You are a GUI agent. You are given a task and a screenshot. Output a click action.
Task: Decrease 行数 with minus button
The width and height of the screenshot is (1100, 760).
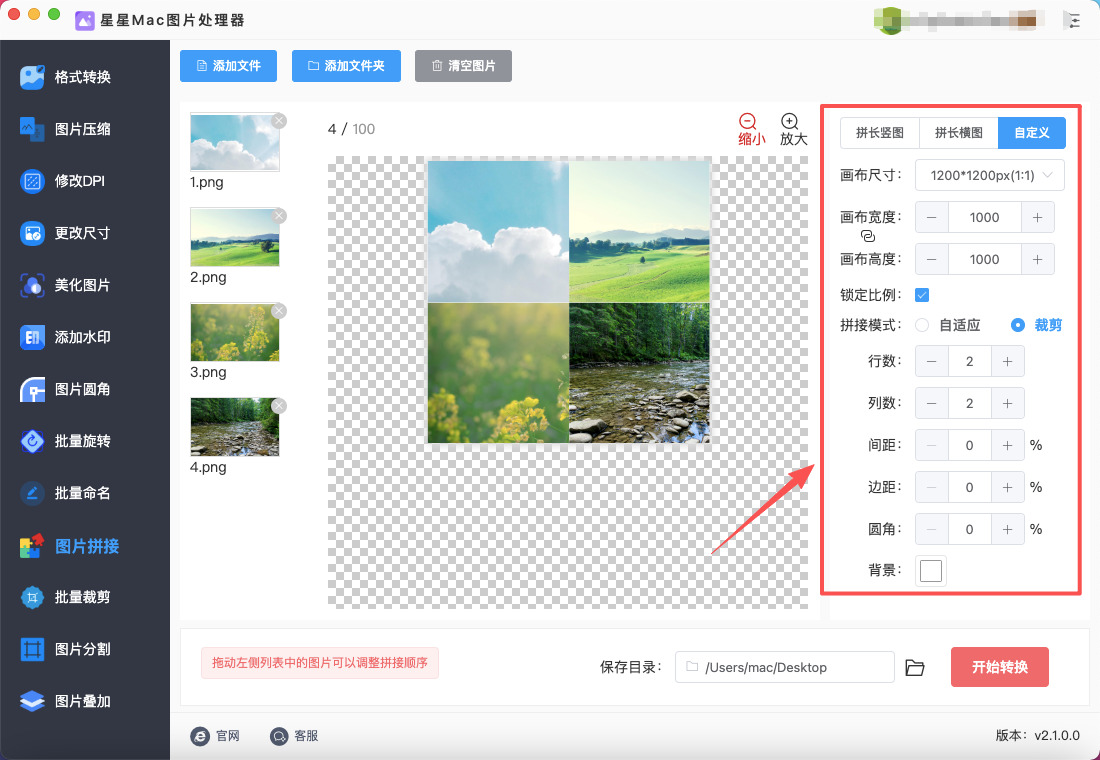[932, 361]
